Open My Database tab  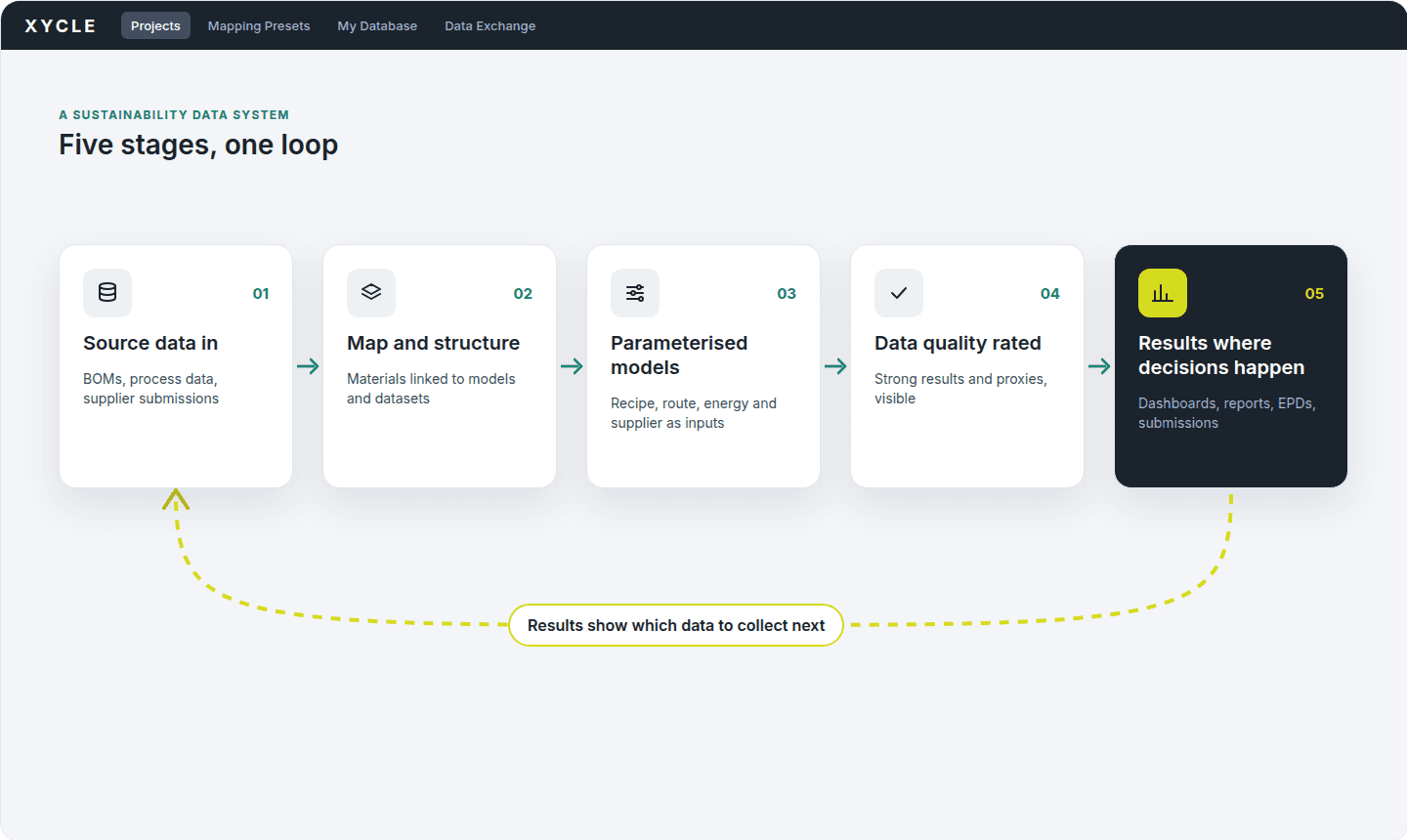[x=377, y=25]
